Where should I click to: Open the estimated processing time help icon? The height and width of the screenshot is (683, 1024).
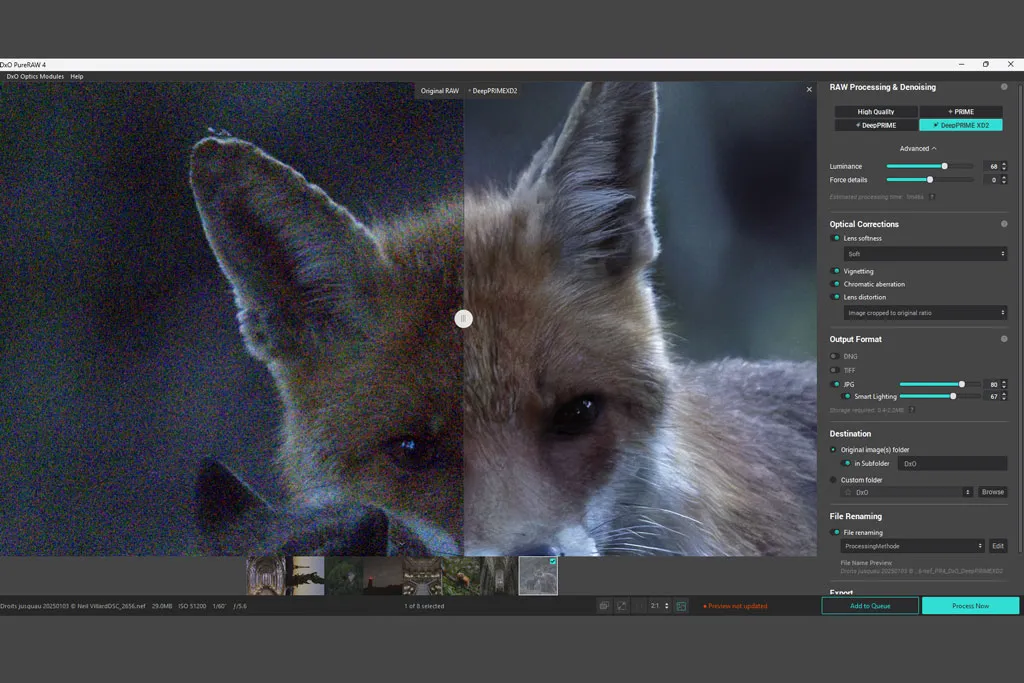pos(931,197)
